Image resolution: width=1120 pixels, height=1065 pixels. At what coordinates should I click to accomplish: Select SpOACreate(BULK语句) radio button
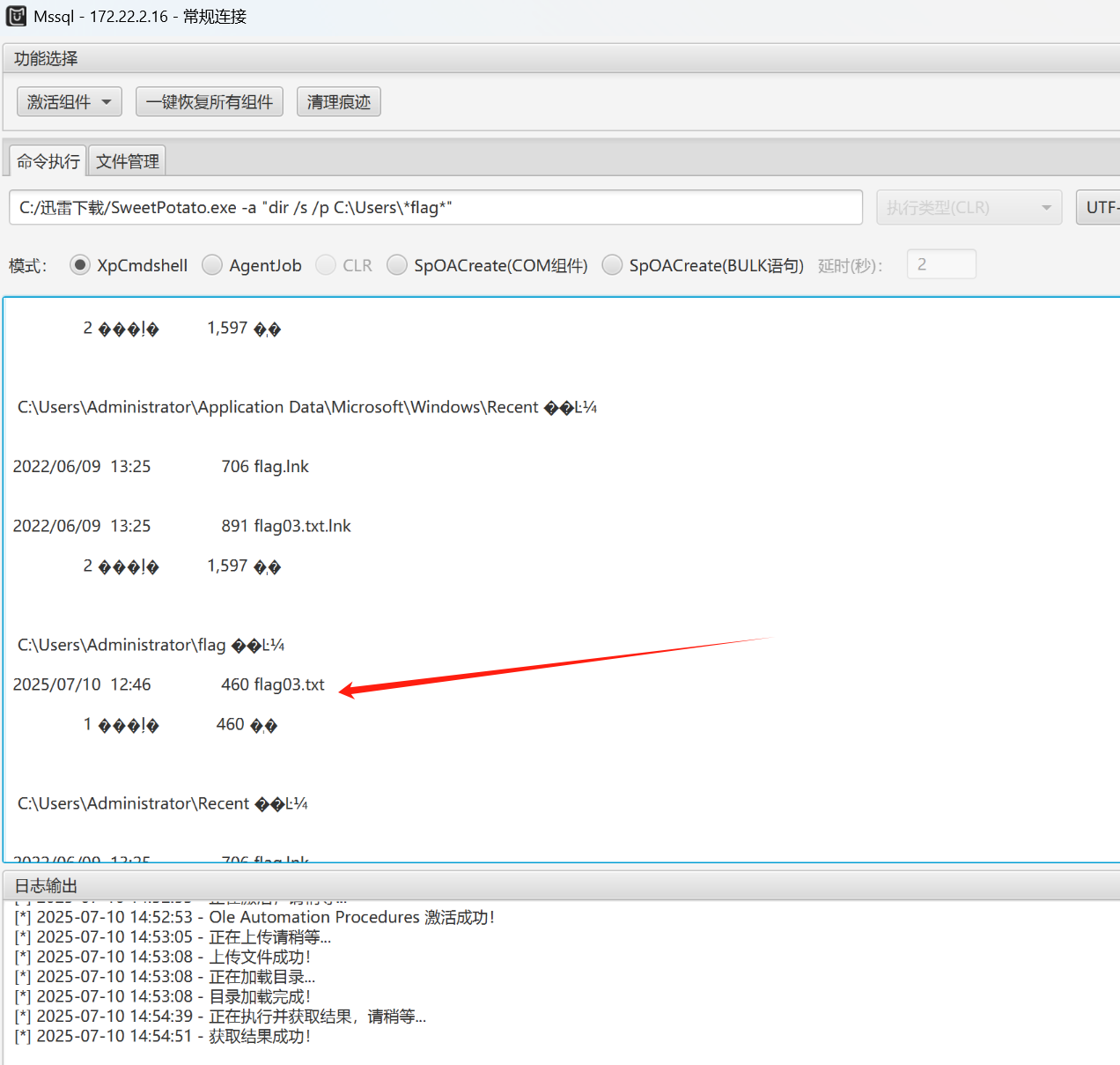(612, 265)
